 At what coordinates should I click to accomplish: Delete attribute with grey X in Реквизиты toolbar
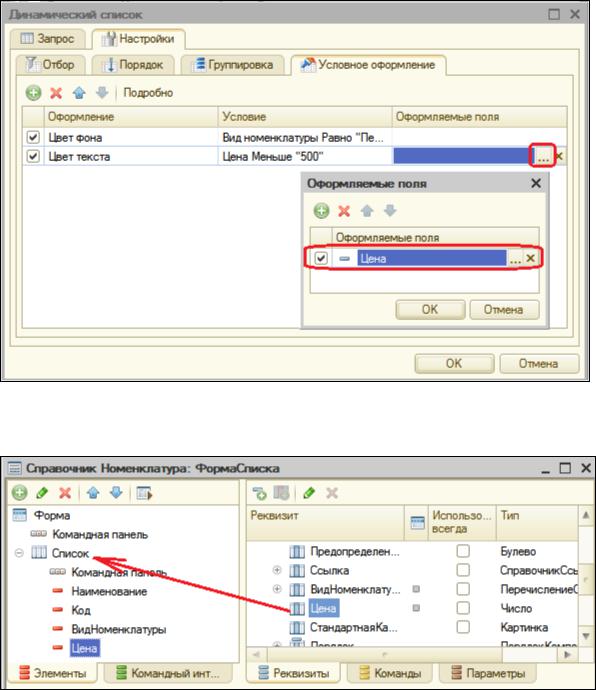(x=332, y=493)
